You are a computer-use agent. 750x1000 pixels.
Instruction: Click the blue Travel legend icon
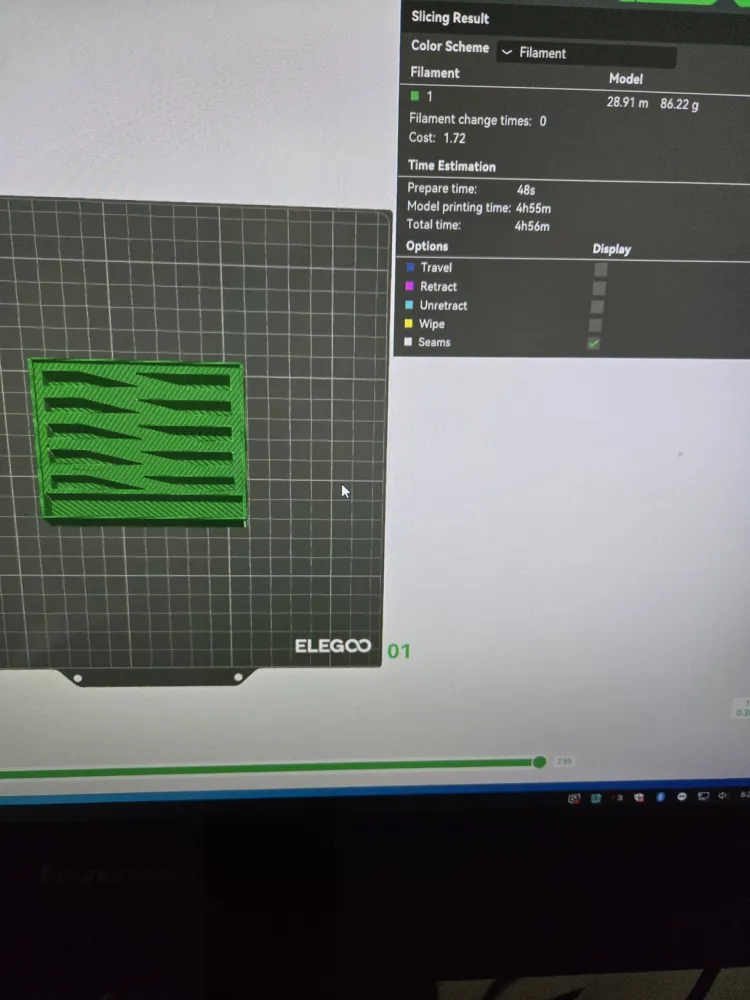point(410,267)
